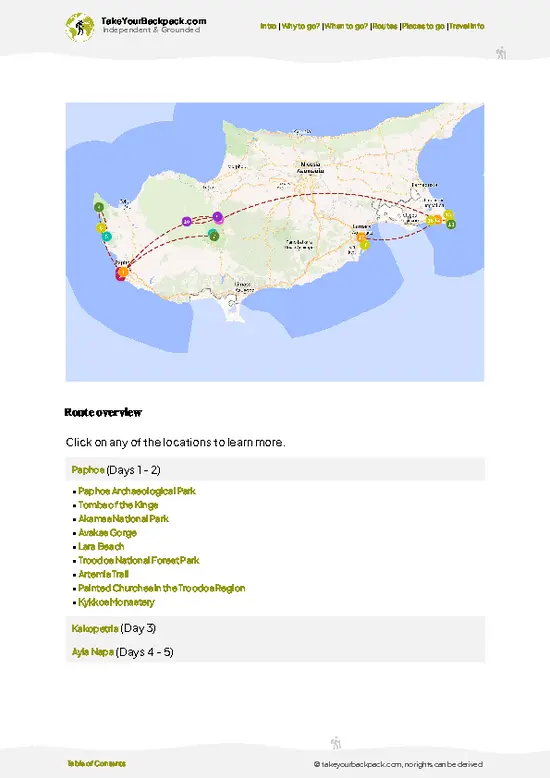Click the '(Day 3)' text
550x778 pixels.
pyautogui.click(x=138, y=629)
